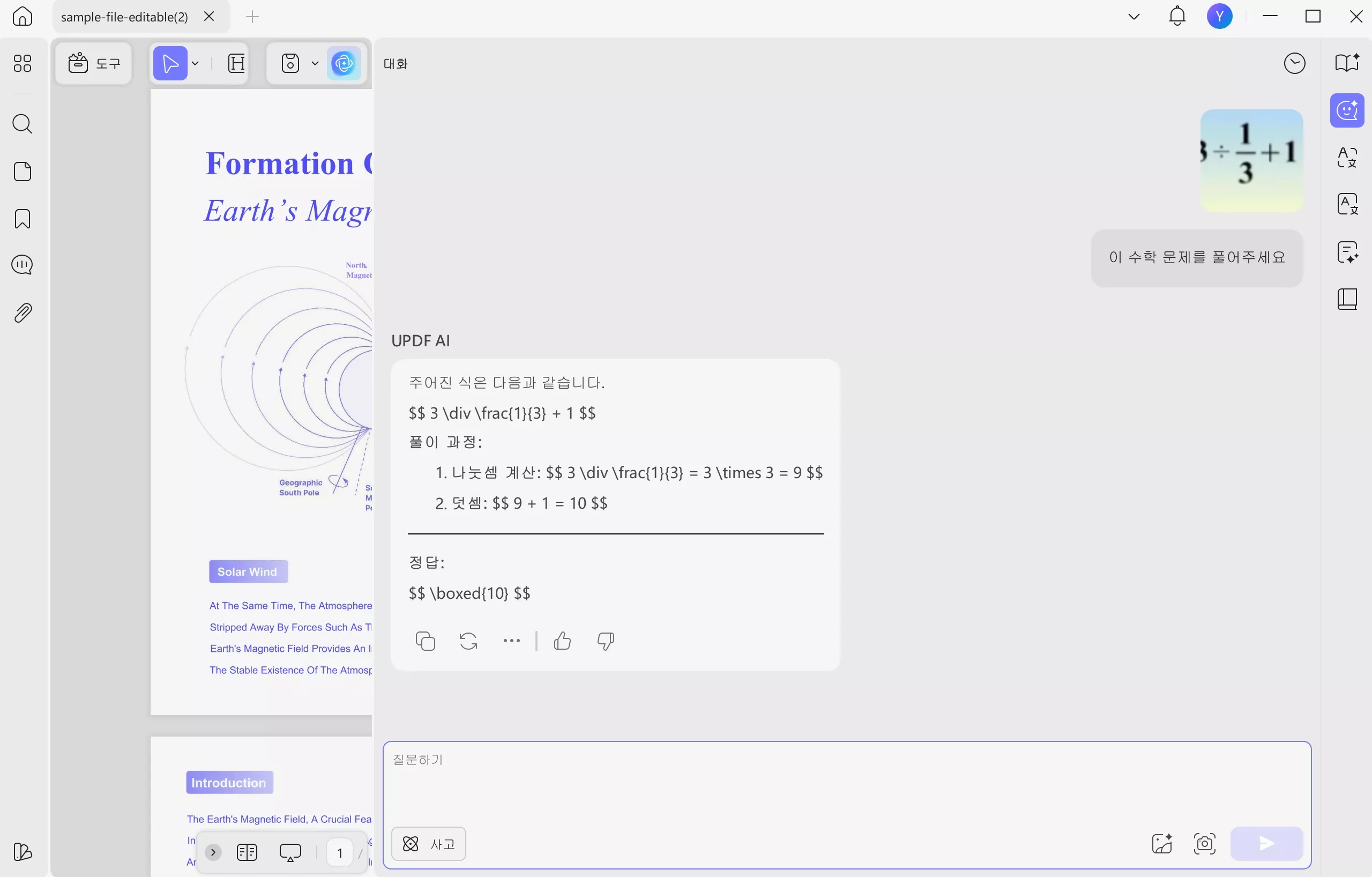Click the 정답: label in AI response

(427, 562)
